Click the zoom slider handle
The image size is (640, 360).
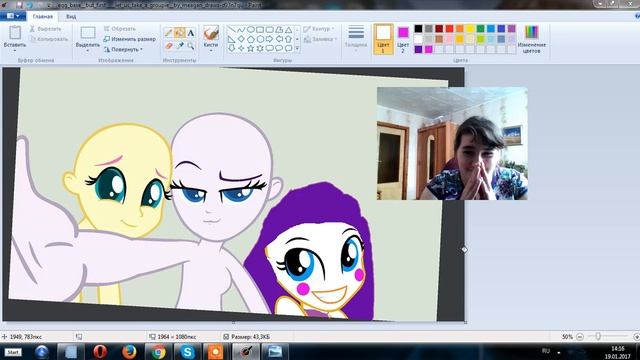(598, 336)
